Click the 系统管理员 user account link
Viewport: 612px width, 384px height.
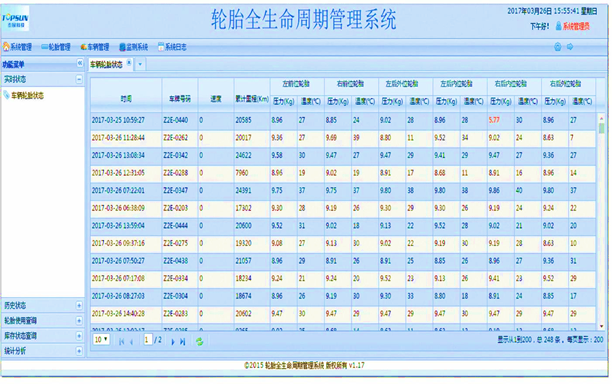(x=576, y=26)
